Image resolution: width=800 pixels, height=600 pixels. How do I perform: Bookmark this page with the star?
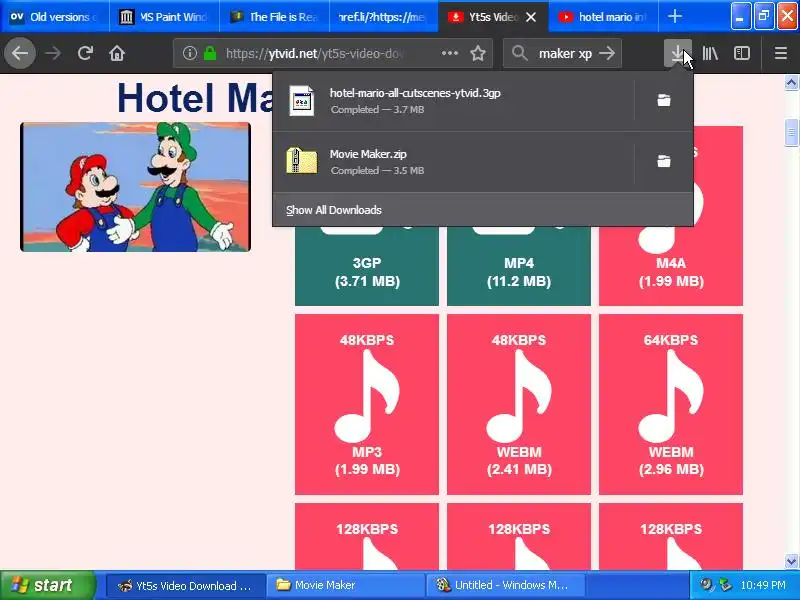tap(478, 53)
